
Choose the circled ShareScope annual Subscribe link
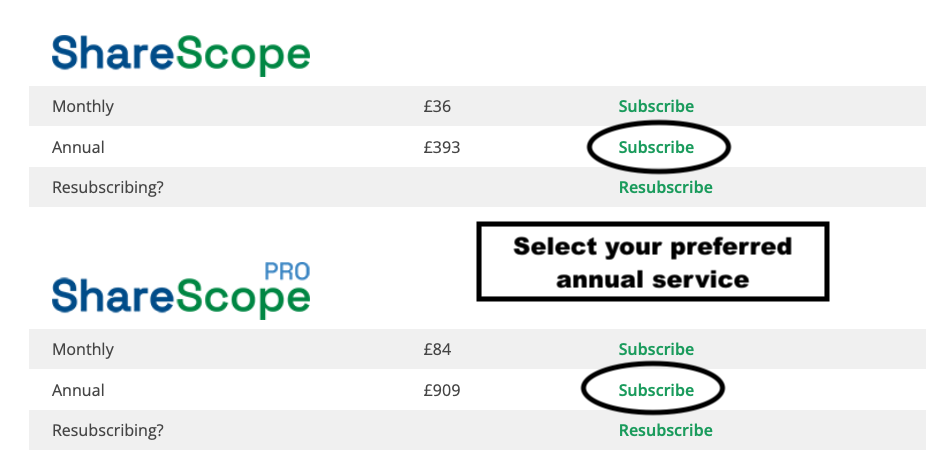click(656, 147)
